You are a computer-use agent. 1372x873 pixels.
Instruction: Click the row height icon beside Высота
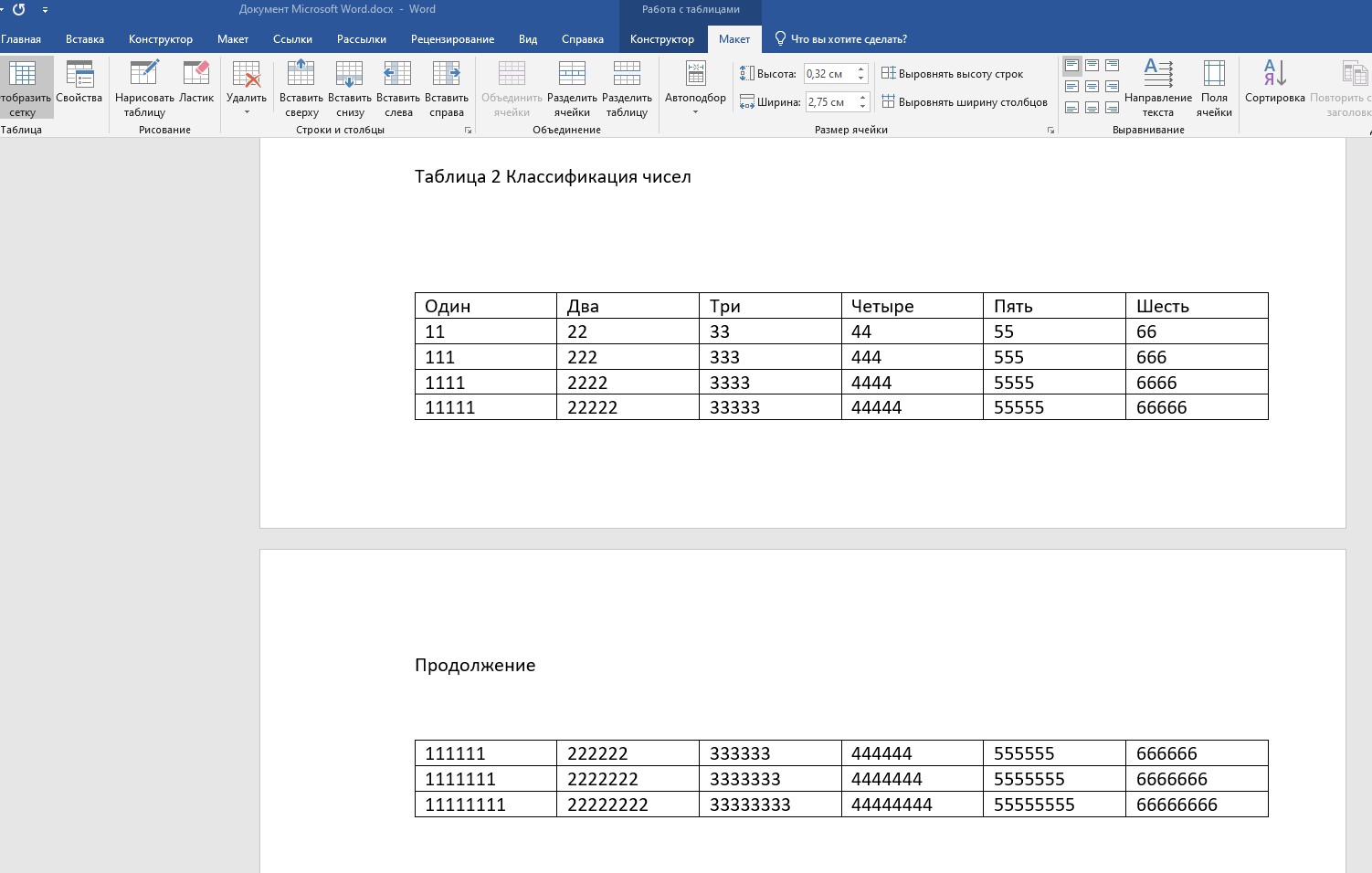pos(747,74)
